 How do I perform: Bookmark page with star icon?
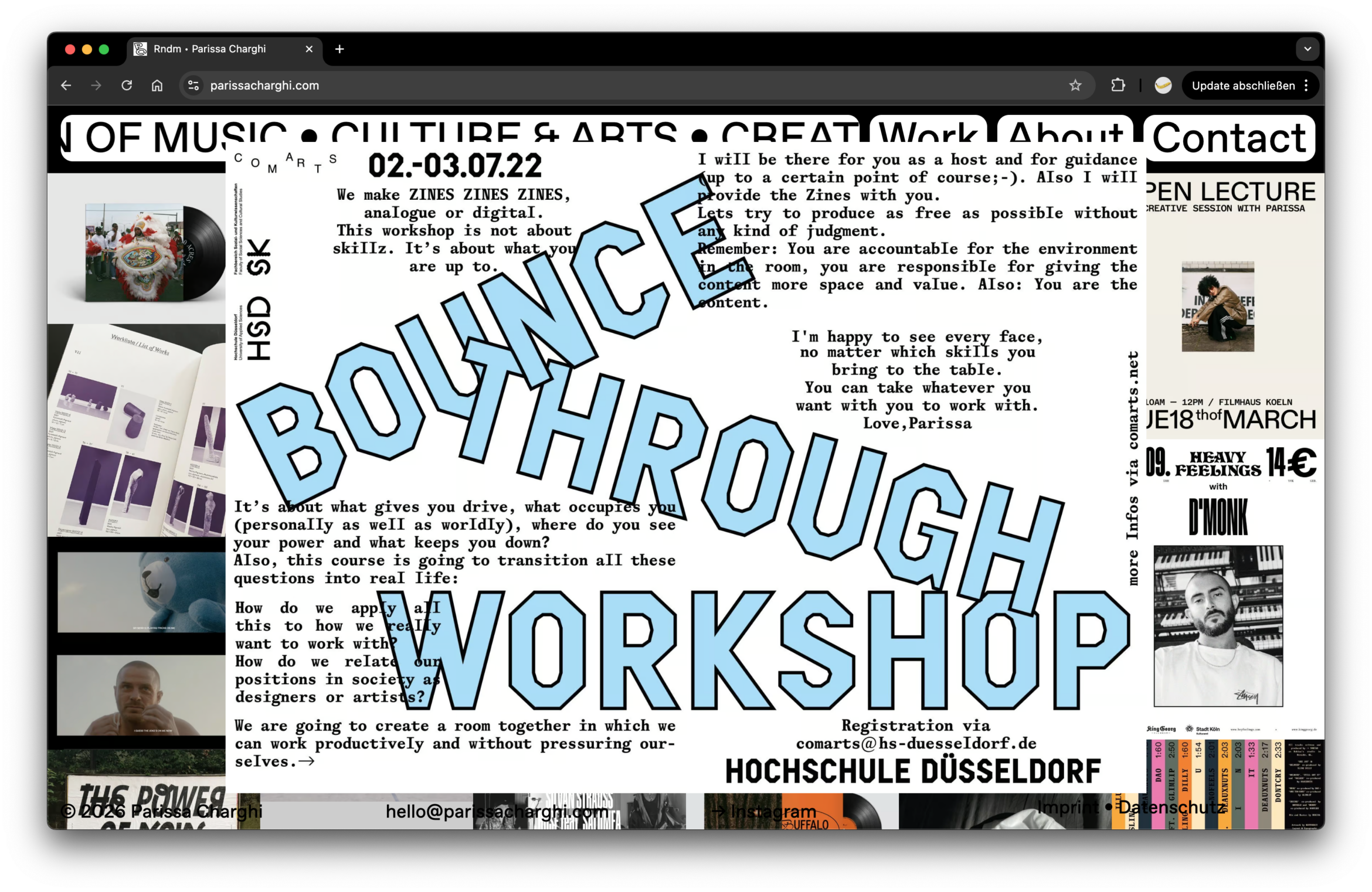1075,86
